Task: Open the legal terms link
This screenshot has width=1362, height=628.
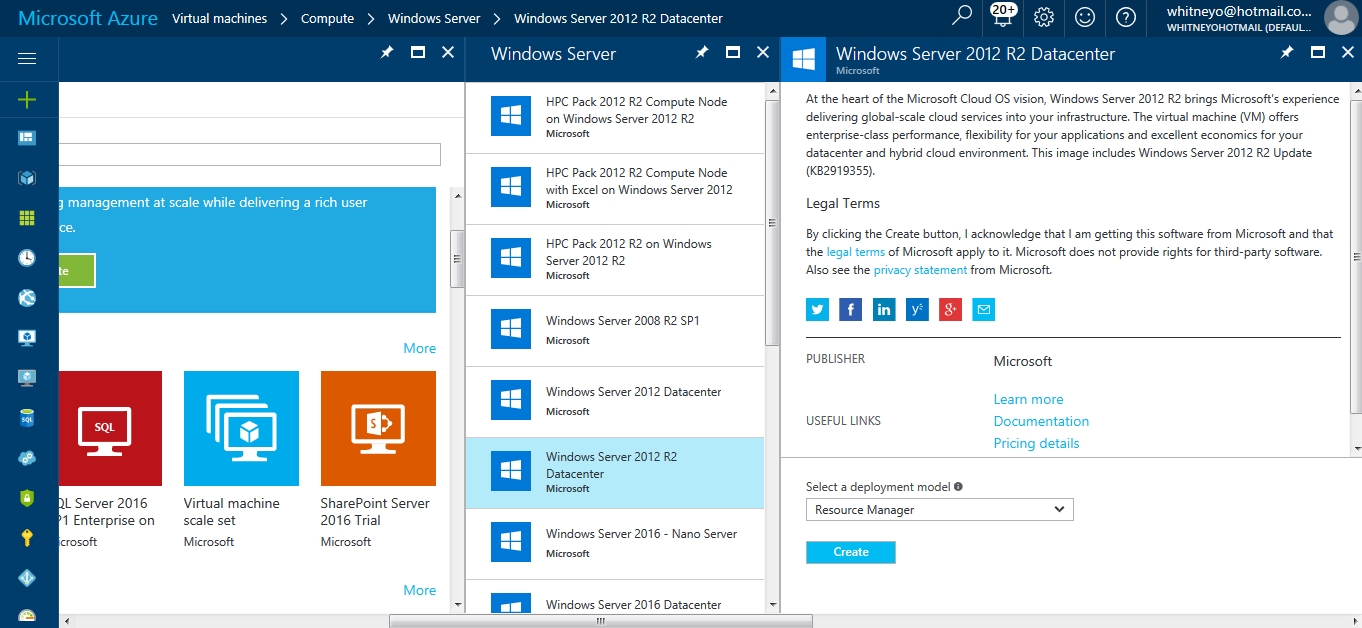Action: point(856,252)
